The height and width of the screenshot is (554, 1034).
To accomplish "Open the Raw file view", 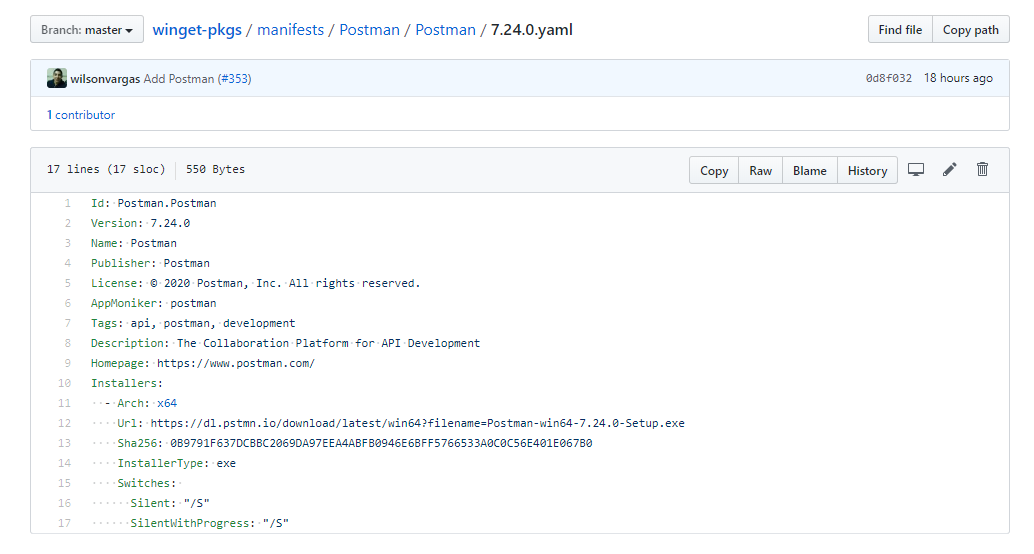I will (760, 171).
